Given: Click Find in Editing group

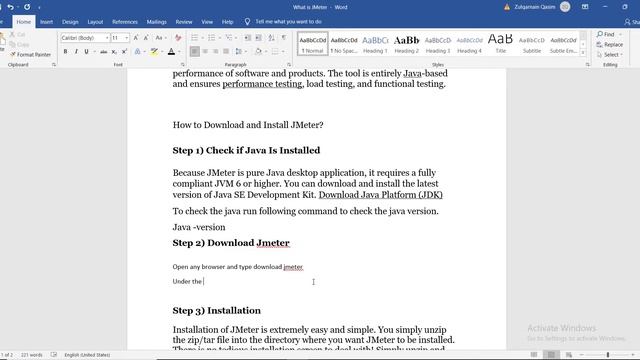Looking at the screenshot, I should [x=606, y=34].
